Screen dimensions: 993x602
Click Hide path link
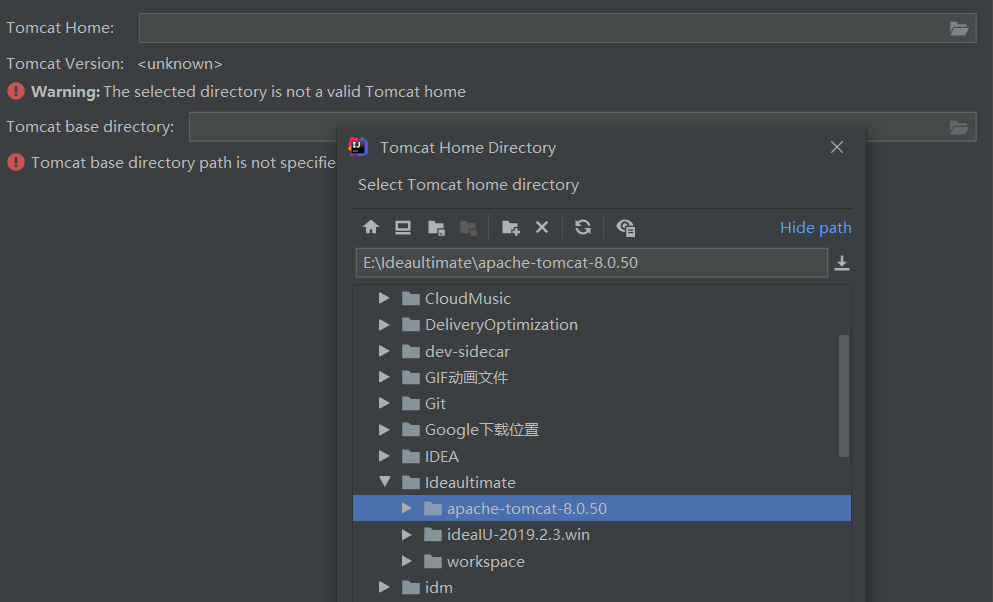point(816,227)
